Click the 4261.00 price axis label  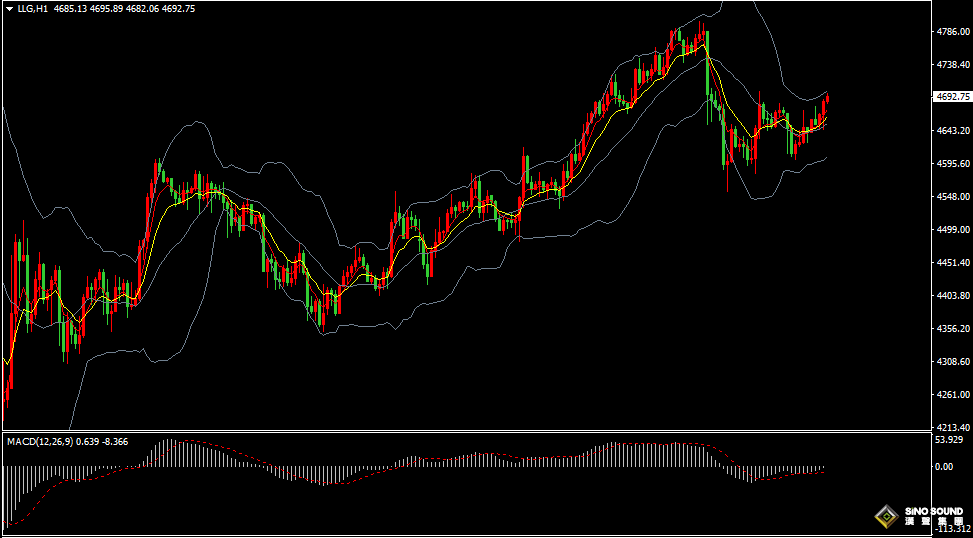[x=952, y=394]
